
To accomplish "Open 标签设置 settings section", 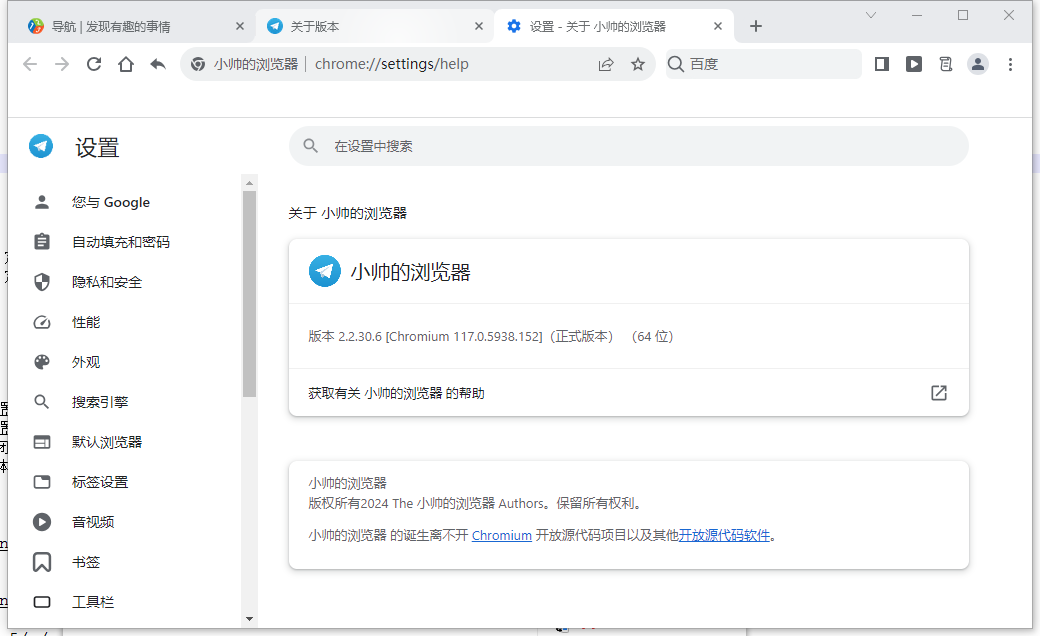I will [x=99, y=482].
